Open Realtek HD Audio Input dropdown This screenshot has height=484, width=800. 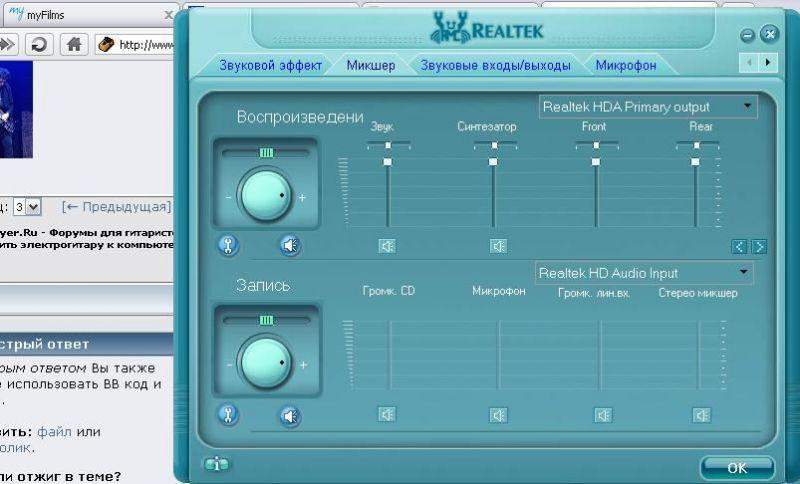743,272
